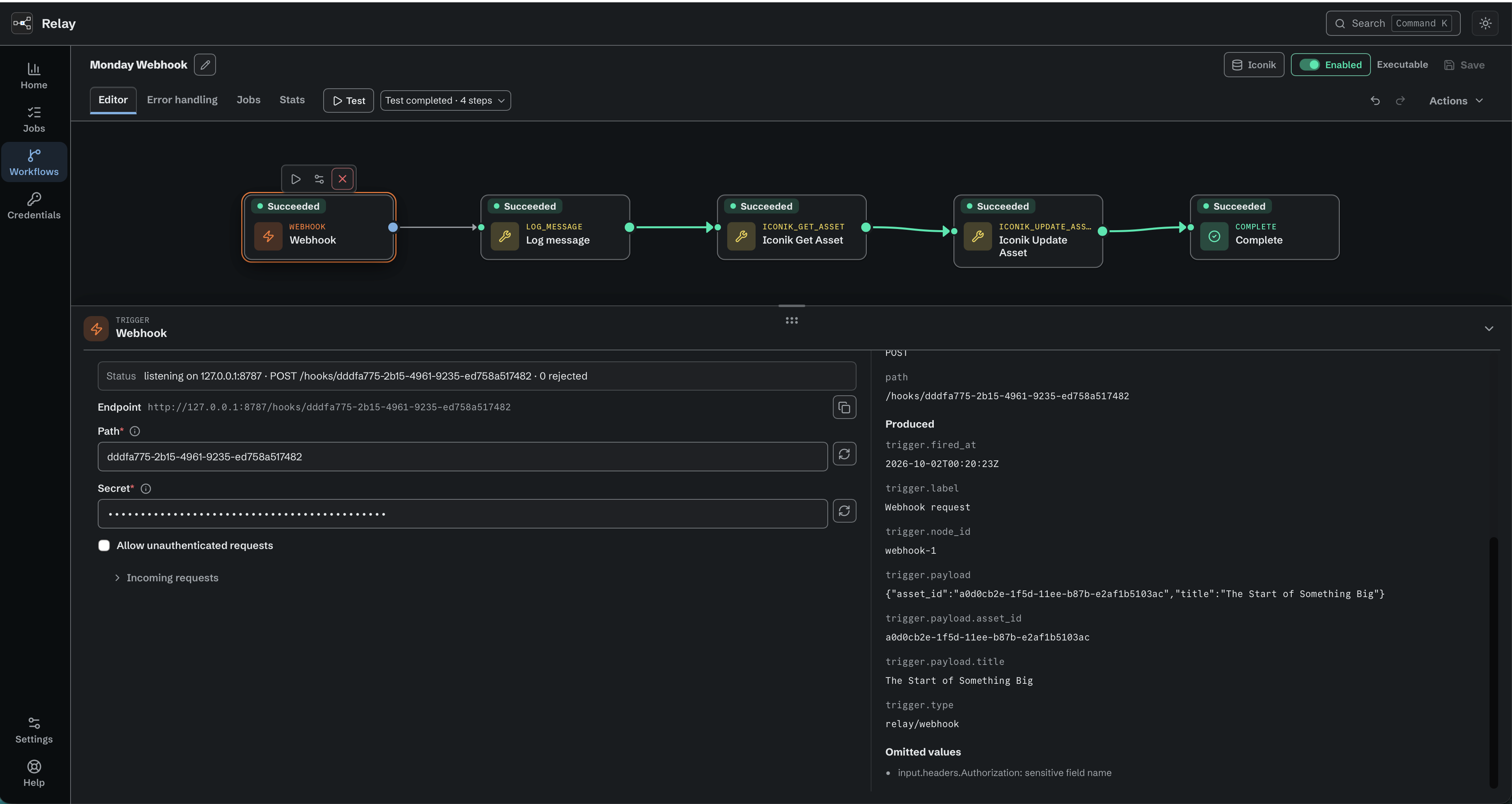1512x804 pixels.
Task: Edit the Monday Webhook name with pencil icon
Action: click(205, 65)
